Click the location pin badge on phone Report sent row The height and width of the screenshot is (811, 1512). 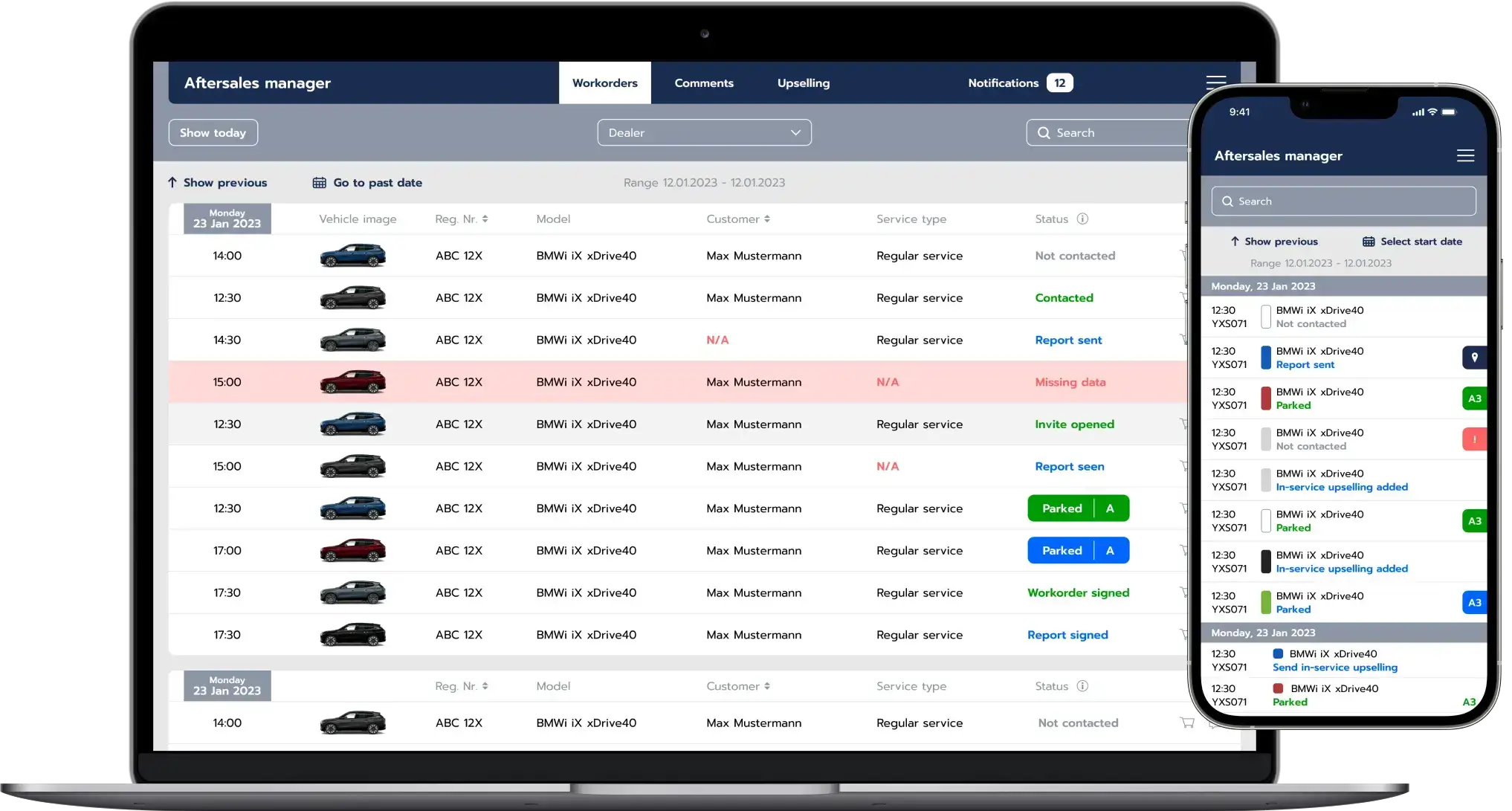point(1473,358)
